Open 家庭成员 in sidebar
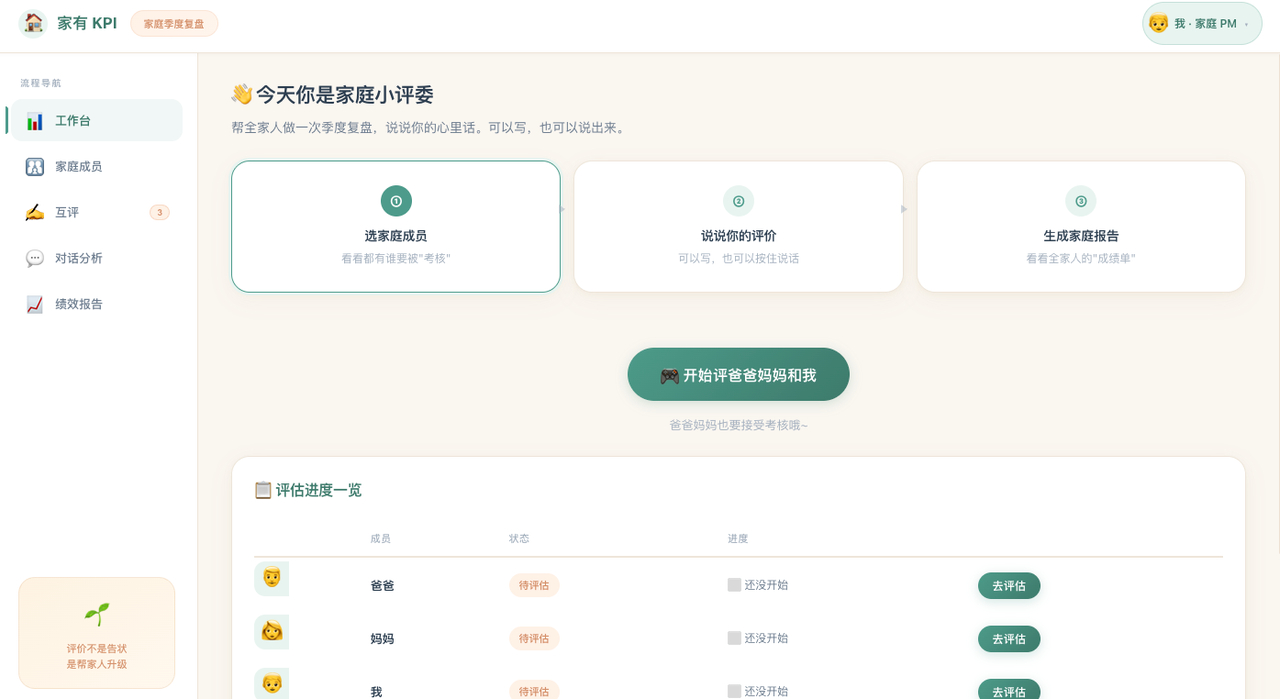Image resolution: width=1280 pixels, height=699 pixels. tap(95, 166)
